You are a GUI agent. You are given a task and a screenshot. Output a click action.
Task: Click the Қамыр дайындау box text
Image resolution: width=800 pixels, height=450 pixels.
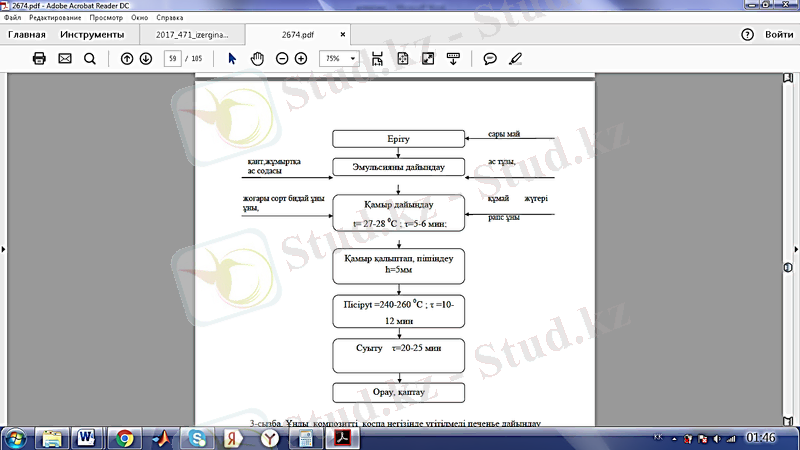398,204
